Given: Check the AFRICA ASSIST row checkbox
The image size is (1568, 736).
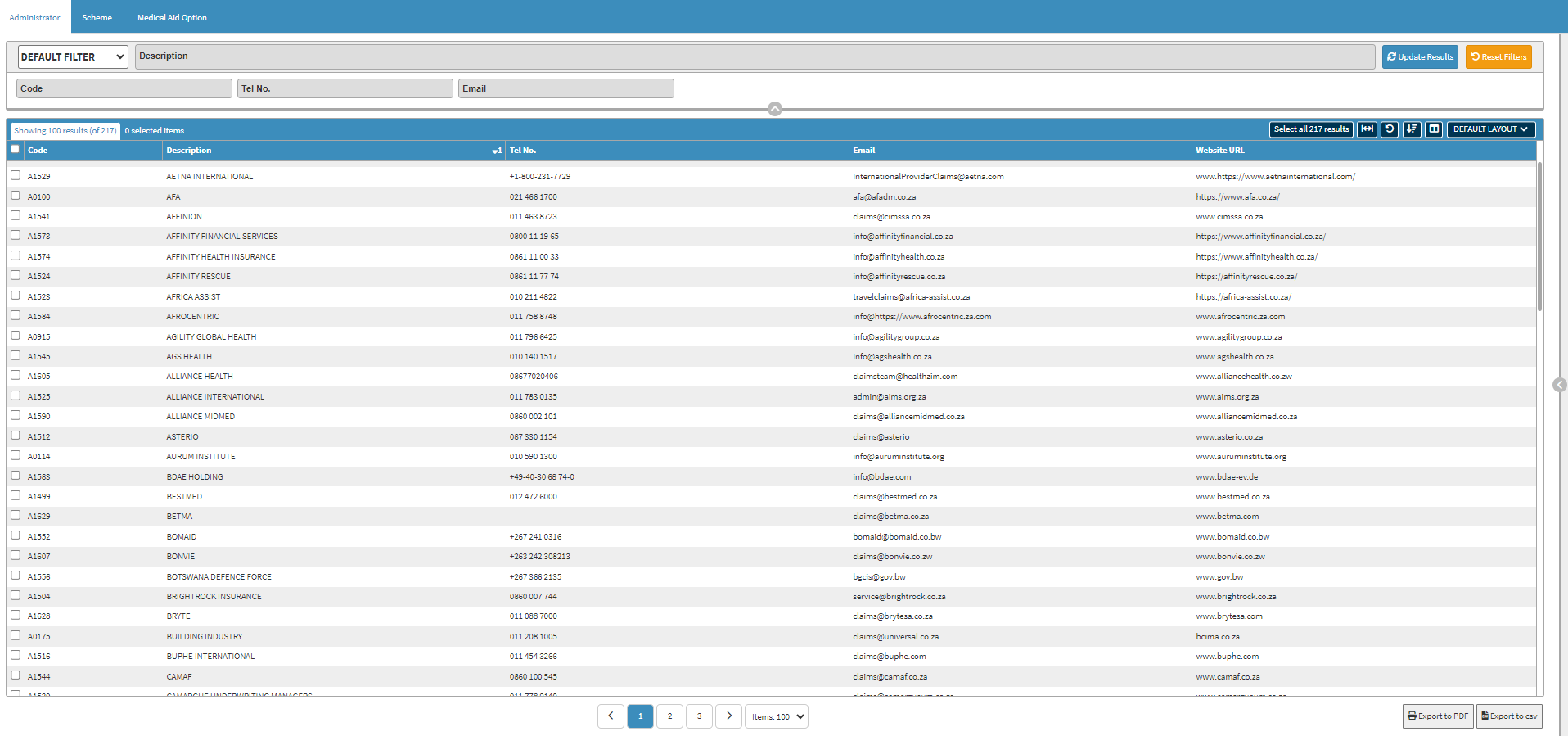Looking at the screenshot, I should pos(16,296).
